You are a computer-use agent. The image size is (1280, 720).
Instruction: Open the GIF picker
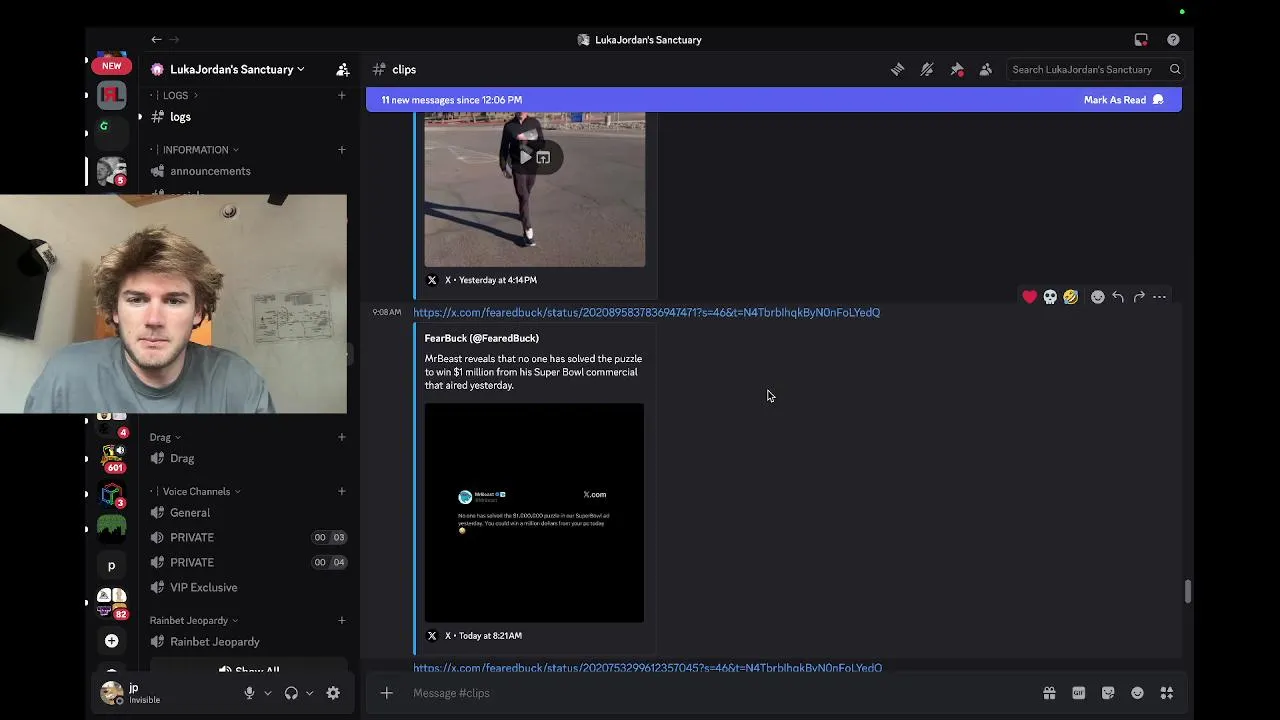click(x=1078, y=693)
